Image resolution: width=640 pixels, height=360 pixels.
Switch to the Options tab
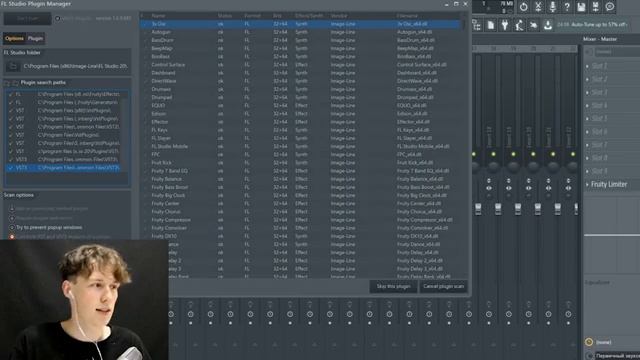click(x=14, y=38)
